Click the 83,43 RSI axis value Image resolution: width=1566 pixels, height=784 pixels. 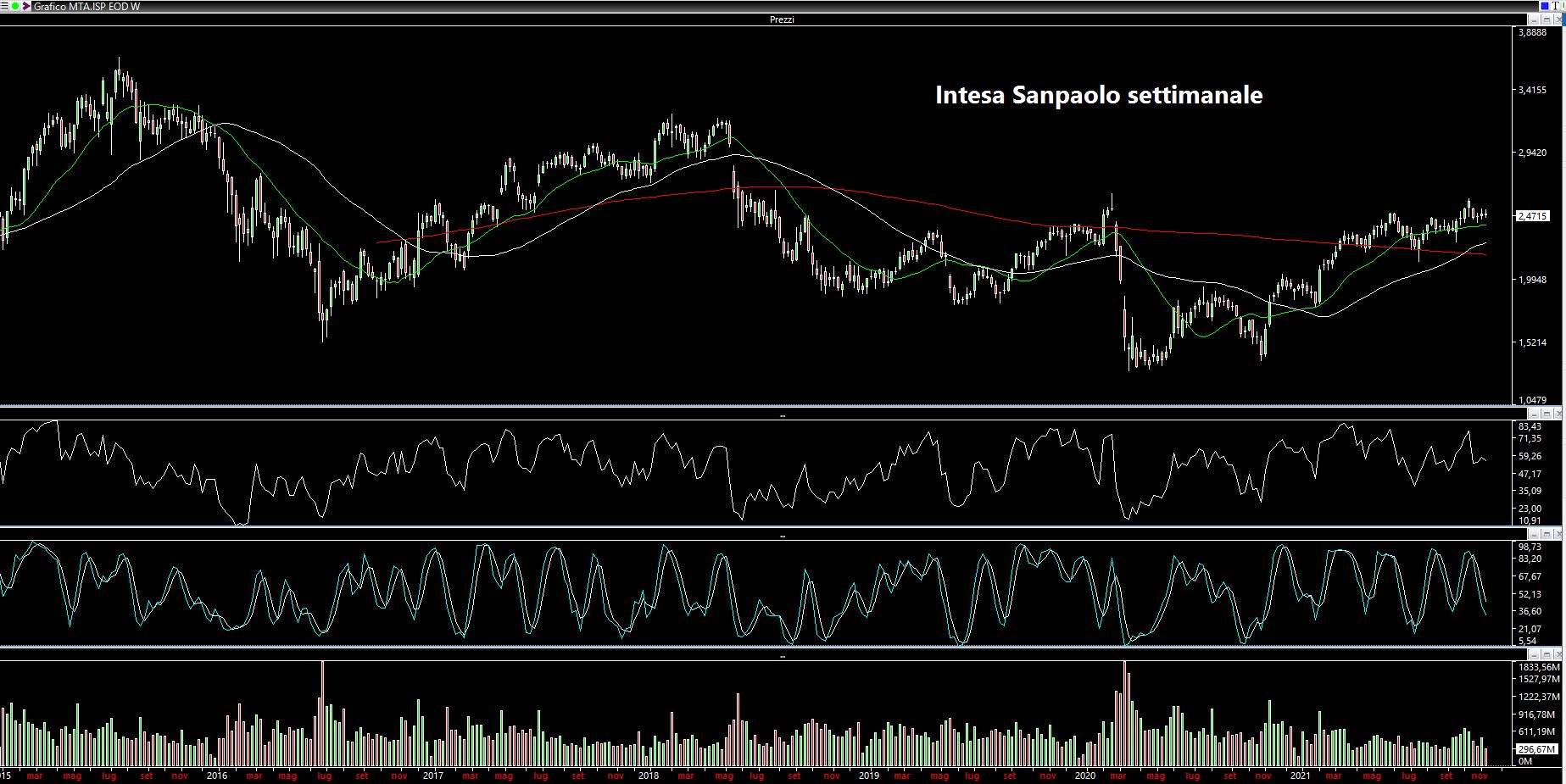(x=1530, y=426)
